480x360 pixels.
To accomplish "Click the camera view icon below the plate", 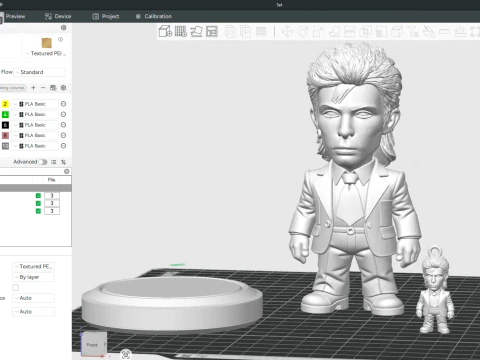I will (126, 354).
